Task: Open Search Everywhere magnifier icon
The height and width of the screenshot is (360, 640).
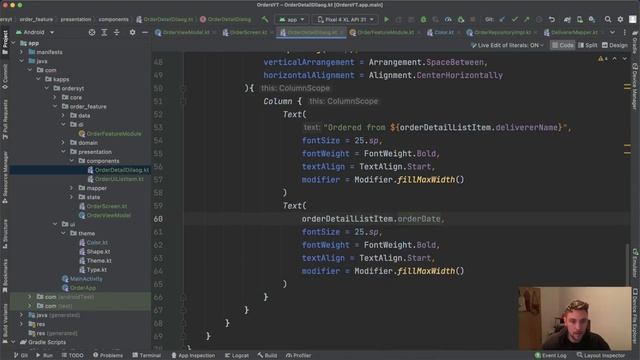Action: click(x=608, y=19)
